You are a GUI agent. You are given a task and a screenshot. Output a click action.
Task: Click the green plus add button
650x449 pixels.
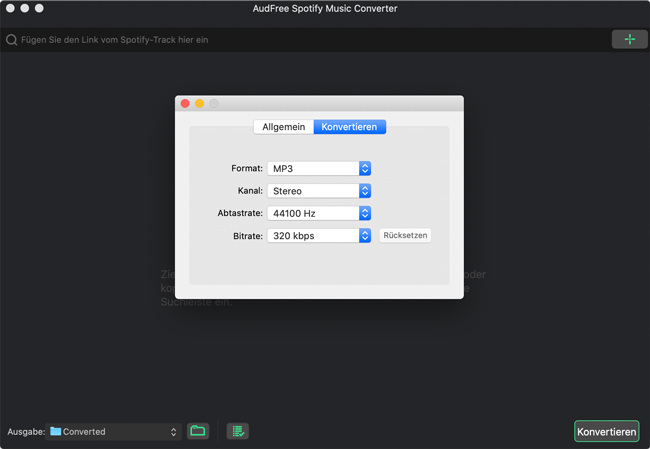[x=629, y=39]
